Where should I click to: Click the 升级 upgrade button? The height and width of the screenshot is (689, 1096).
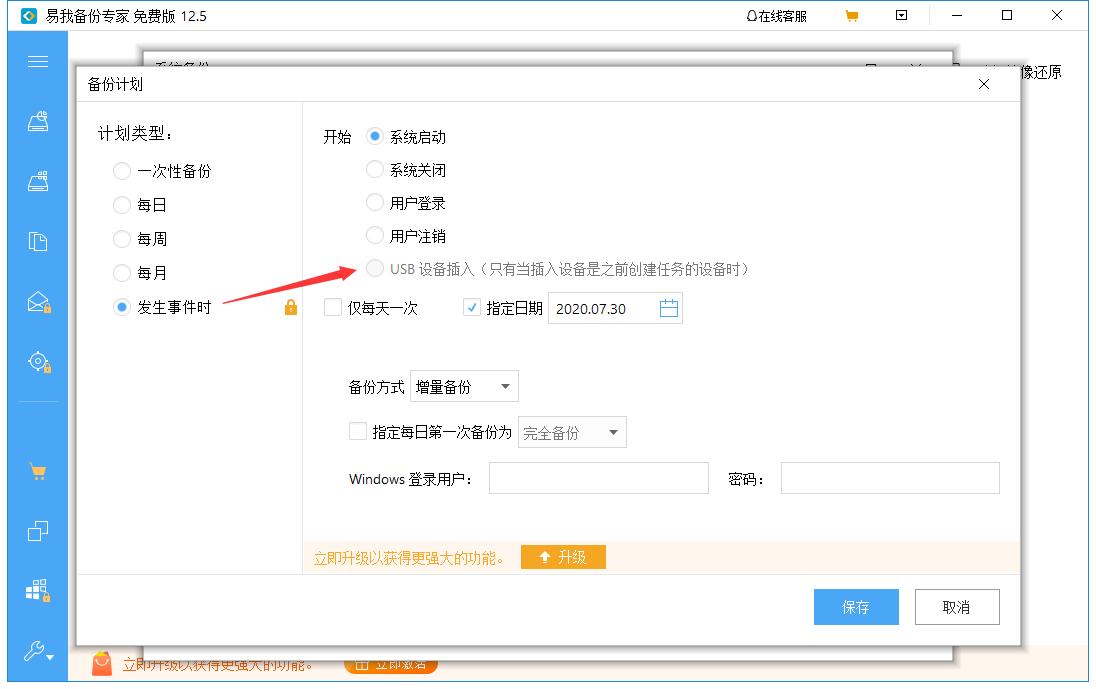(563, 557)
